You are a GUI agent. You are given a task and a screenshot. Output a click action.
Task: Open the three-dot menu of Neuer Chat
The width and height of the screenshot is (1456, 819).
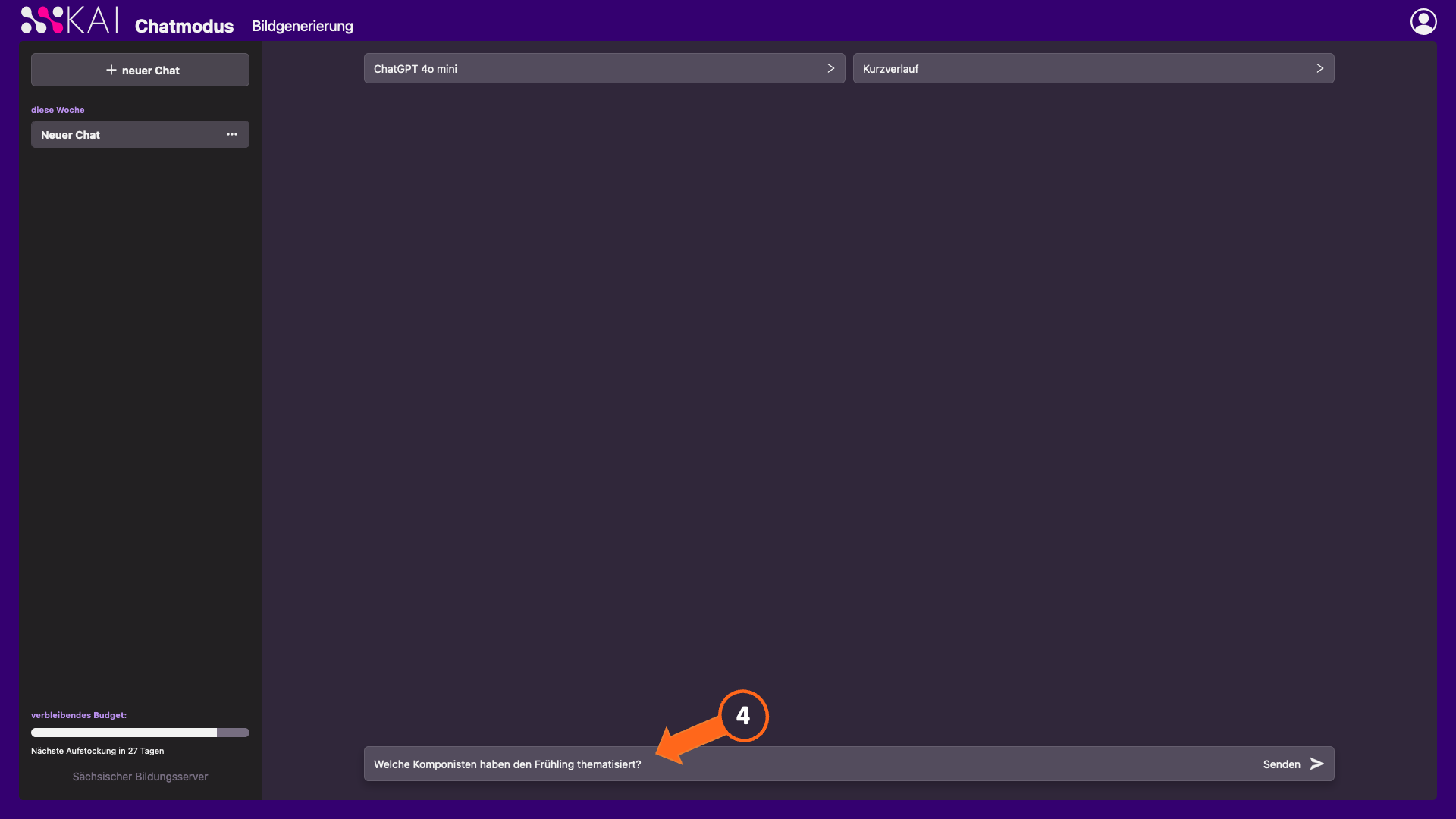(x=232, y=134)
